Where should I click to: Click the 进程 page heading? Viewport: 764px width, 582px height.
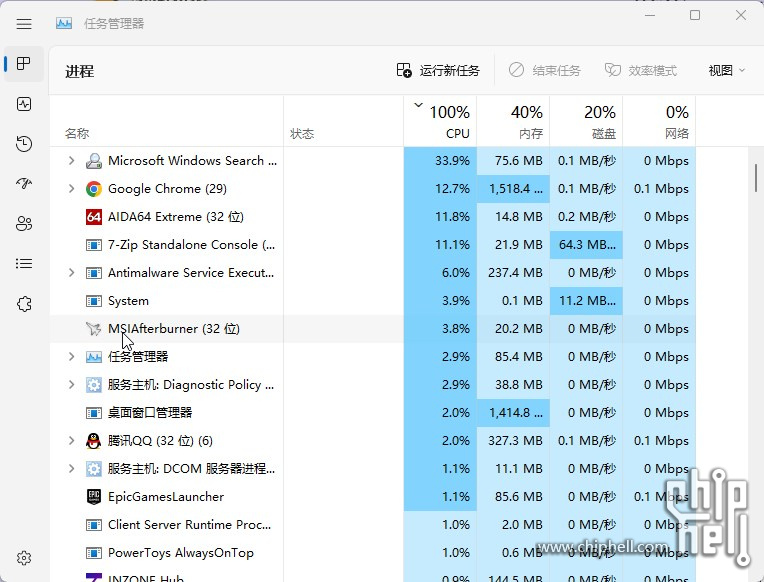click(x=79, y=71)
